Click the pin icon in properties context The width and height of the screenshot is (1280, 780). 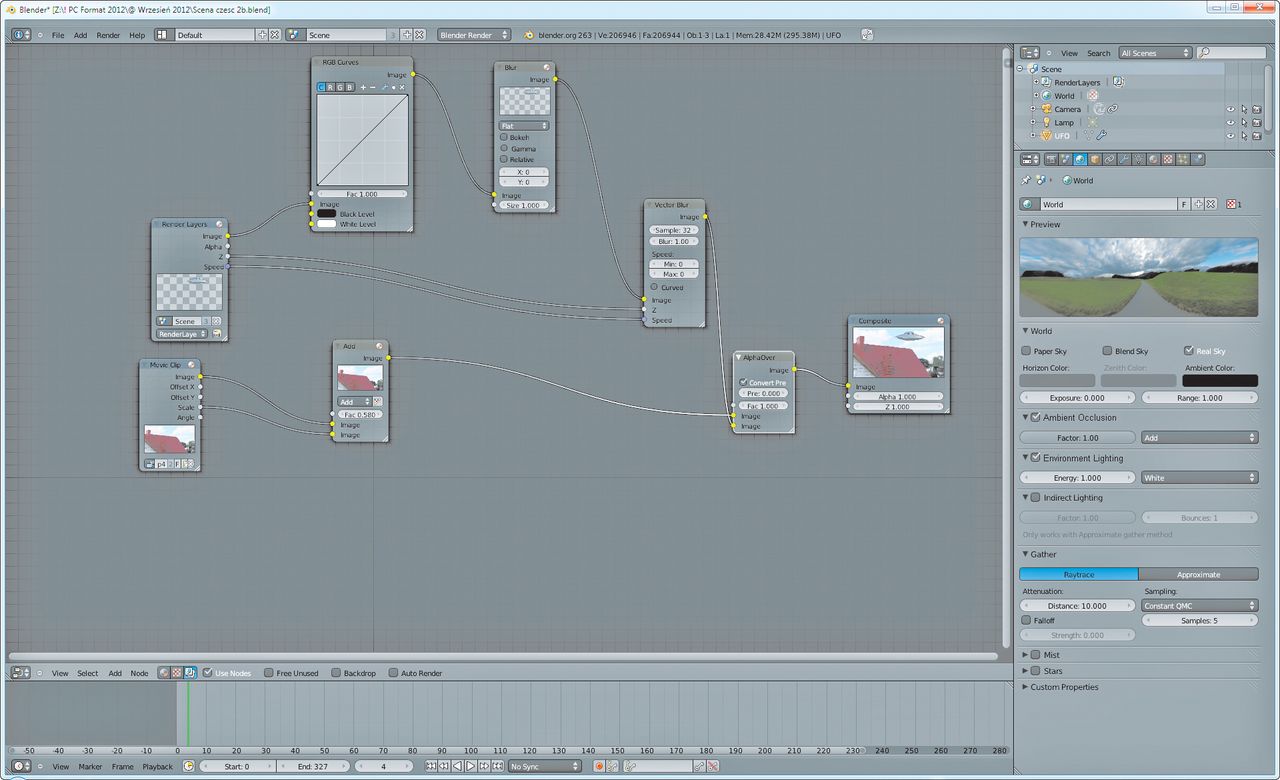(x=1025, y=181)
